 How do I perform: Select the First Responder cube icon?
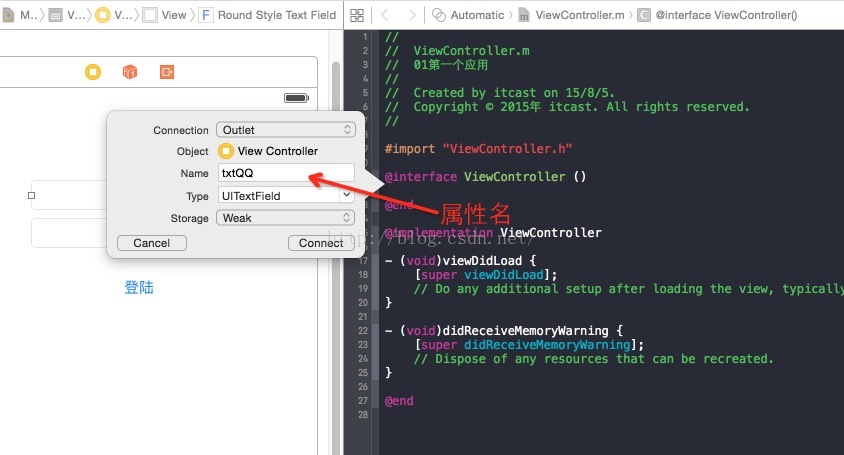[x=130, y=72]
